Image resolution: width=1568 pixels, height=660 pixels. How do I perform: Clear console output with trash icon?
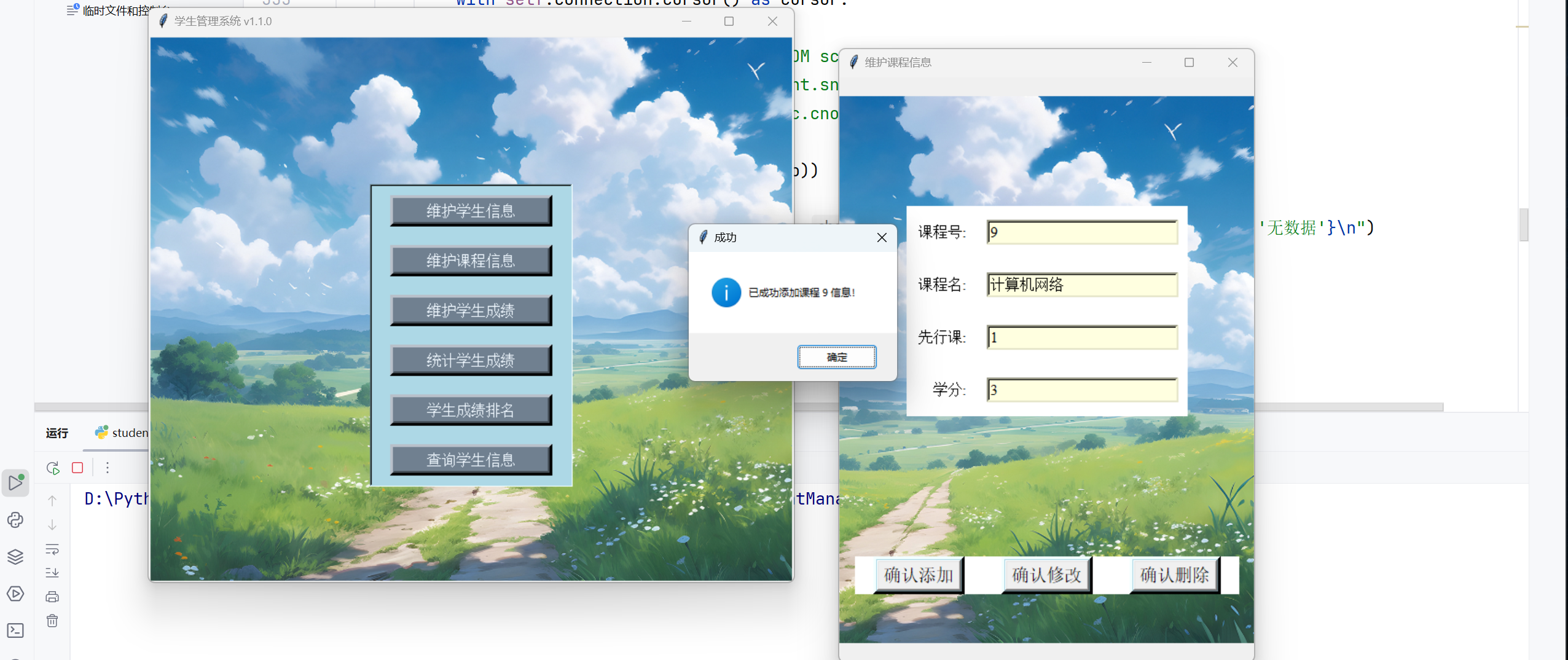[52, 621]
